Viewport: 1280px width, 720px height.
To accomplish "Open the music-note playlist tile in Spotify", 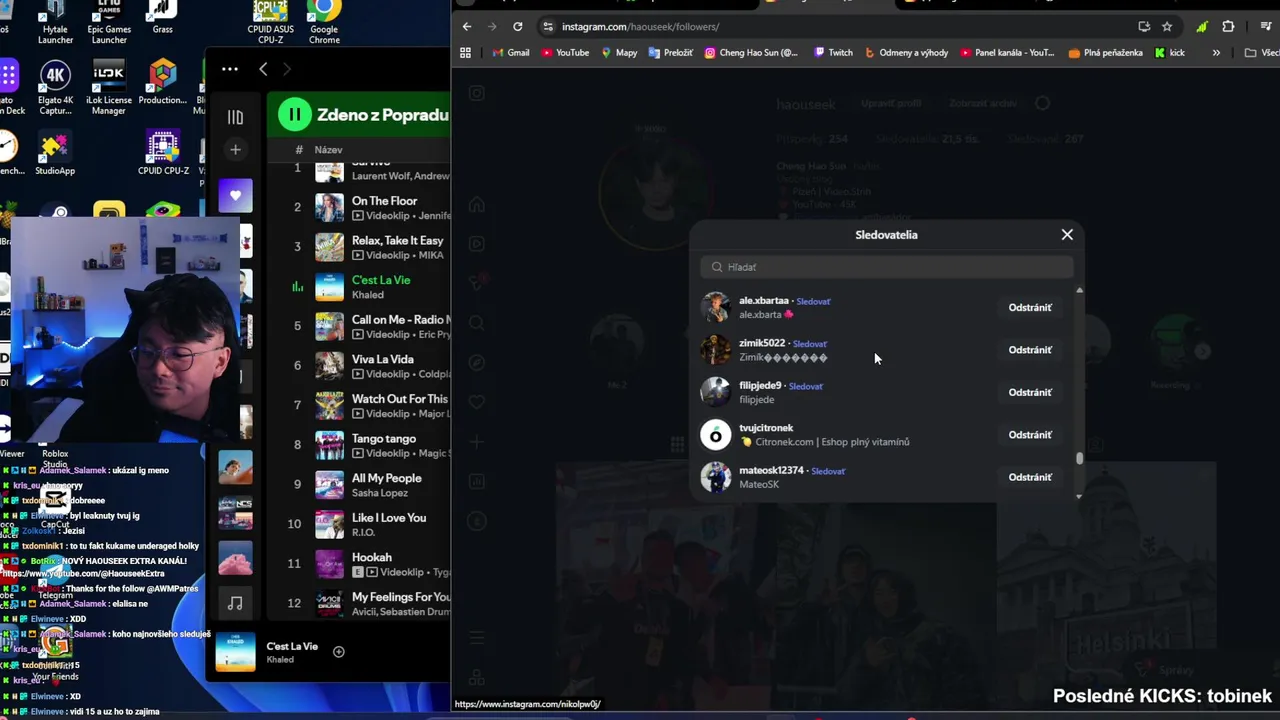I will point(235,603).
